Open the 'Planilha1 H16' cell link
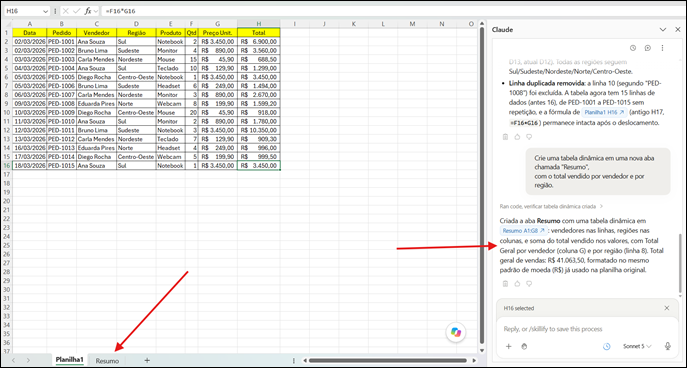The image size is (687, 368). (604, 112)
